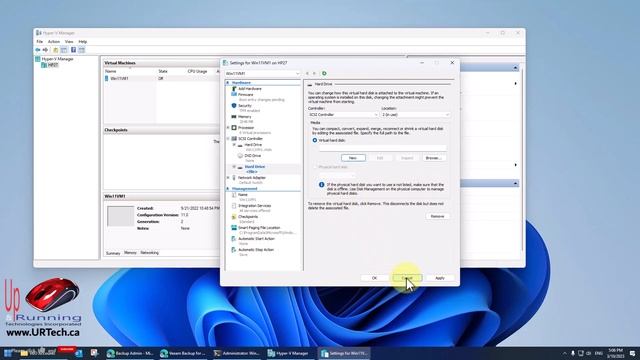
Task: Click the Browse button
Action: click(433, 158)
